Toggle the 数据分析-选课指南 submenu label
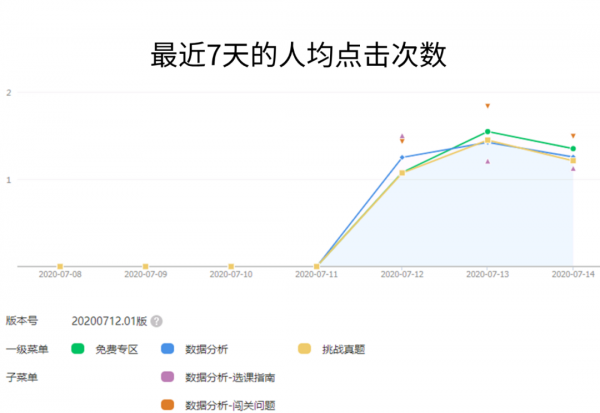The width and height of the screenshot is (600, 413). 230,377
